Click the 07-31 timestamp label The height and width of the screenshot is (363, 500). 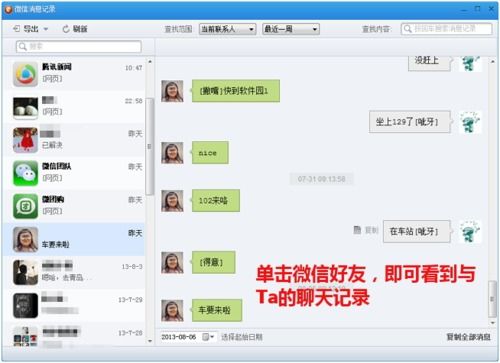321,179
